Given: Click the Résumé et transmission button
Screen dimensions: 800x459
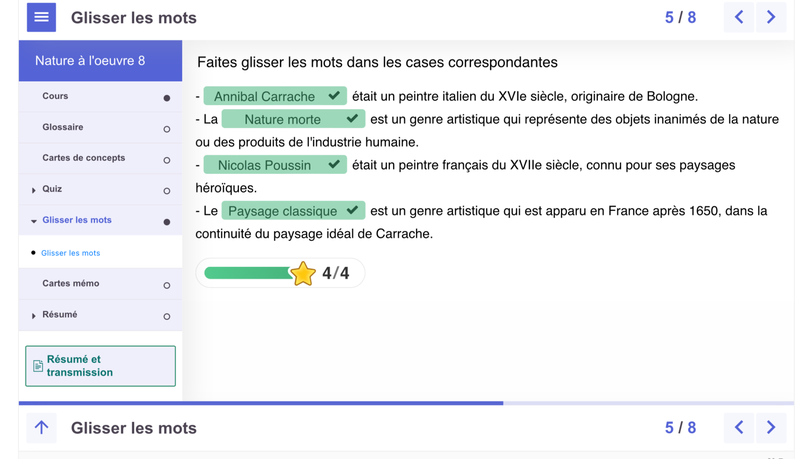Looking at the screenshot, I should [x=100, y=366].
